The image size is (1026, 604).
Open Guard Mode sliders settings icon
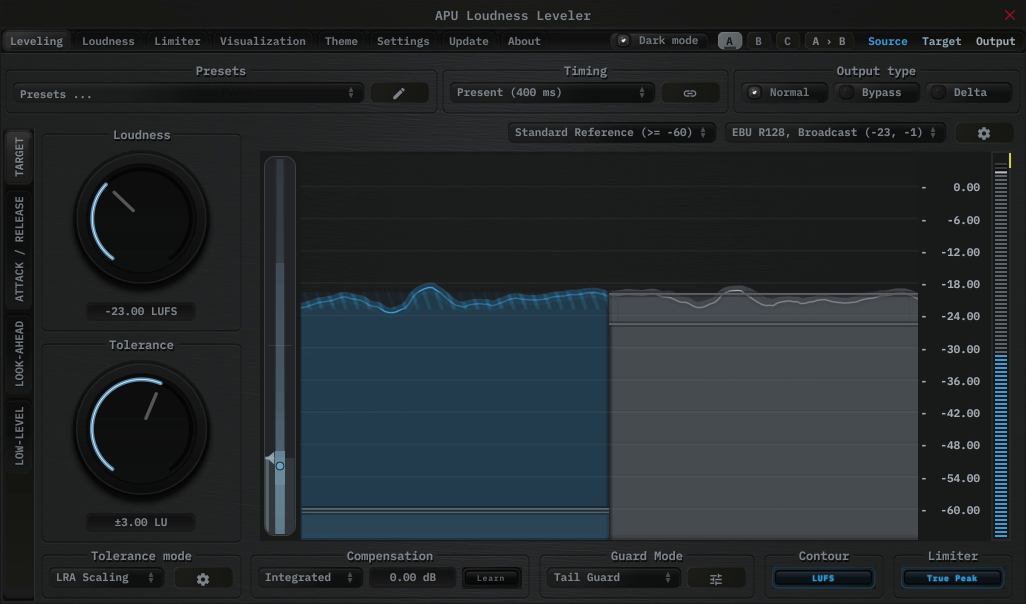click(x=716, y=579)
